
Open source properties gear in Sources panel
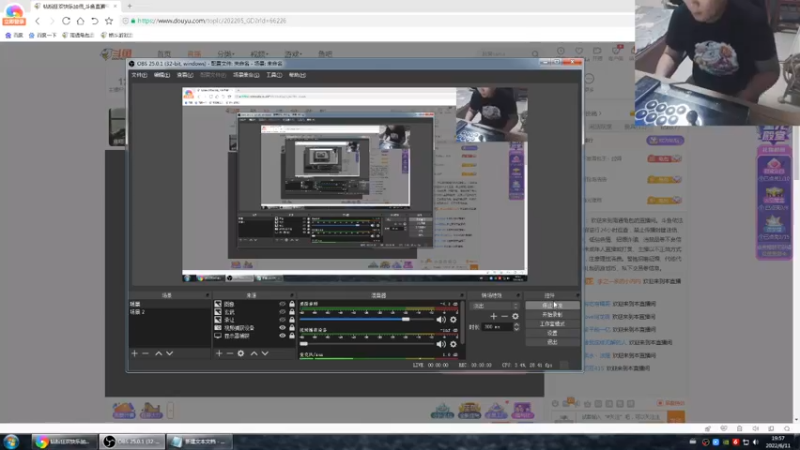241,353
